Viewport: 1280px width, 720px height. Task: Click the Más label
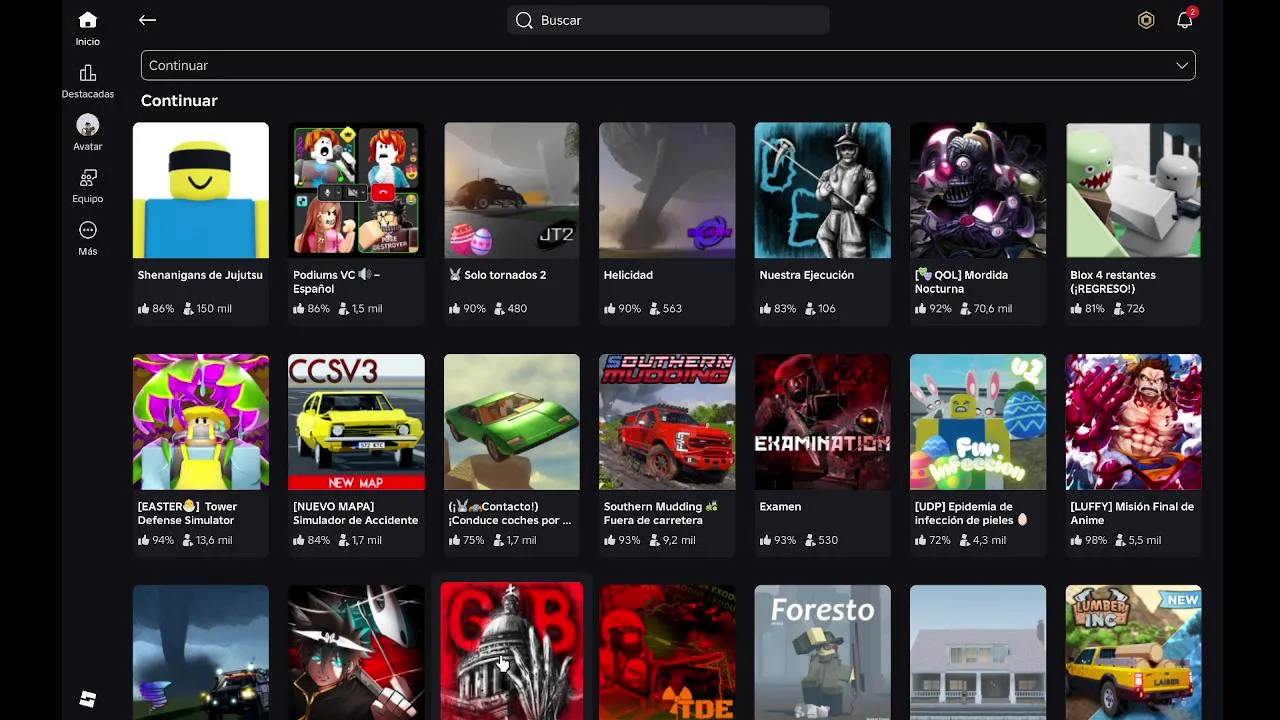pos(88,251)
